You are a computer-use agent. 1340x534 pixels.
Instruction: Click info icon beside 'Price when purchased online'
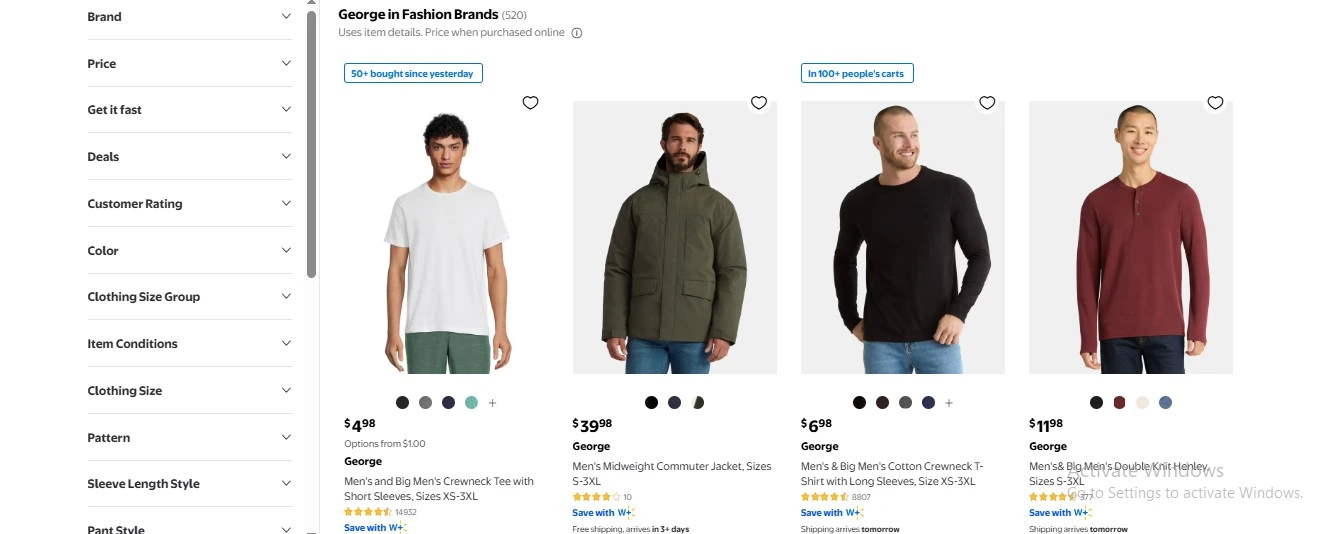point(577,33)
